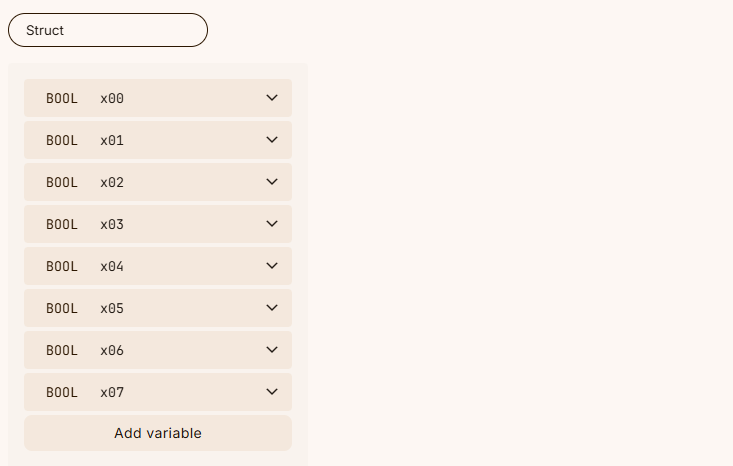Select the BOOL type label of x00
This screenshot has height=466, width=733.
pyautogui.click(x=62, y=98)
